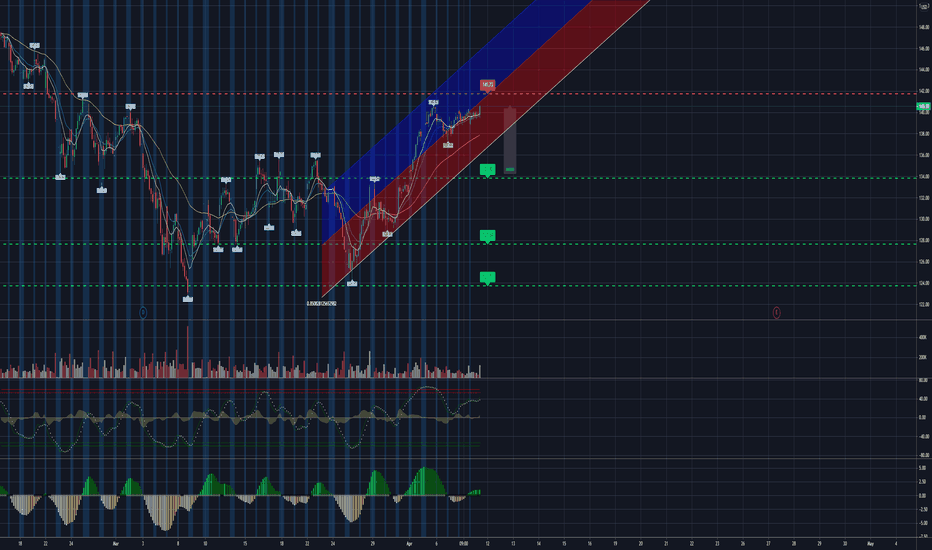Select the green dashed line at 134.00
932x550 pixels.
pos(458,178)
